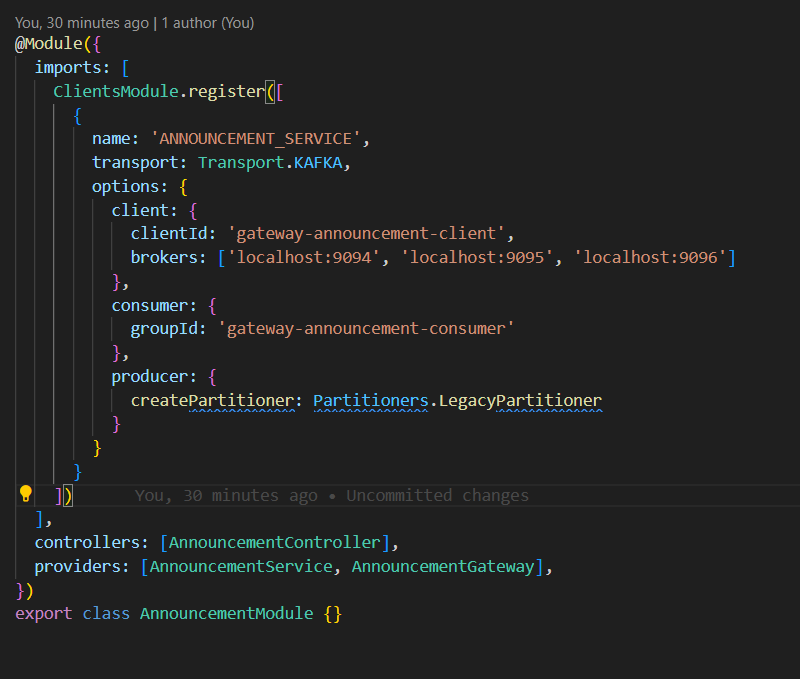Click the 'gateway-announcement-consumer' string
Viewport: 800px width, 679px height.
[x=366, y=329]
